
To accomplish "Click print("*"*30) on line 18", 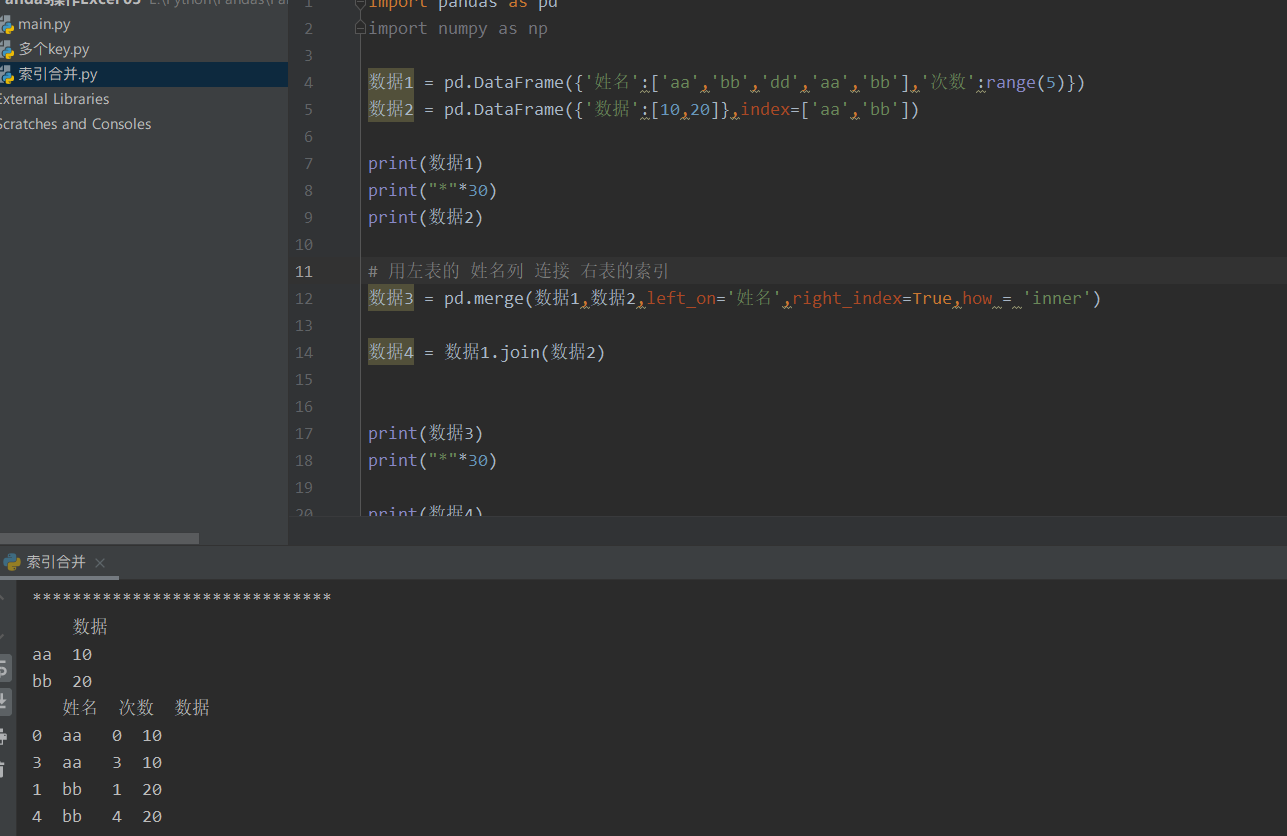I will click(432, 460).
